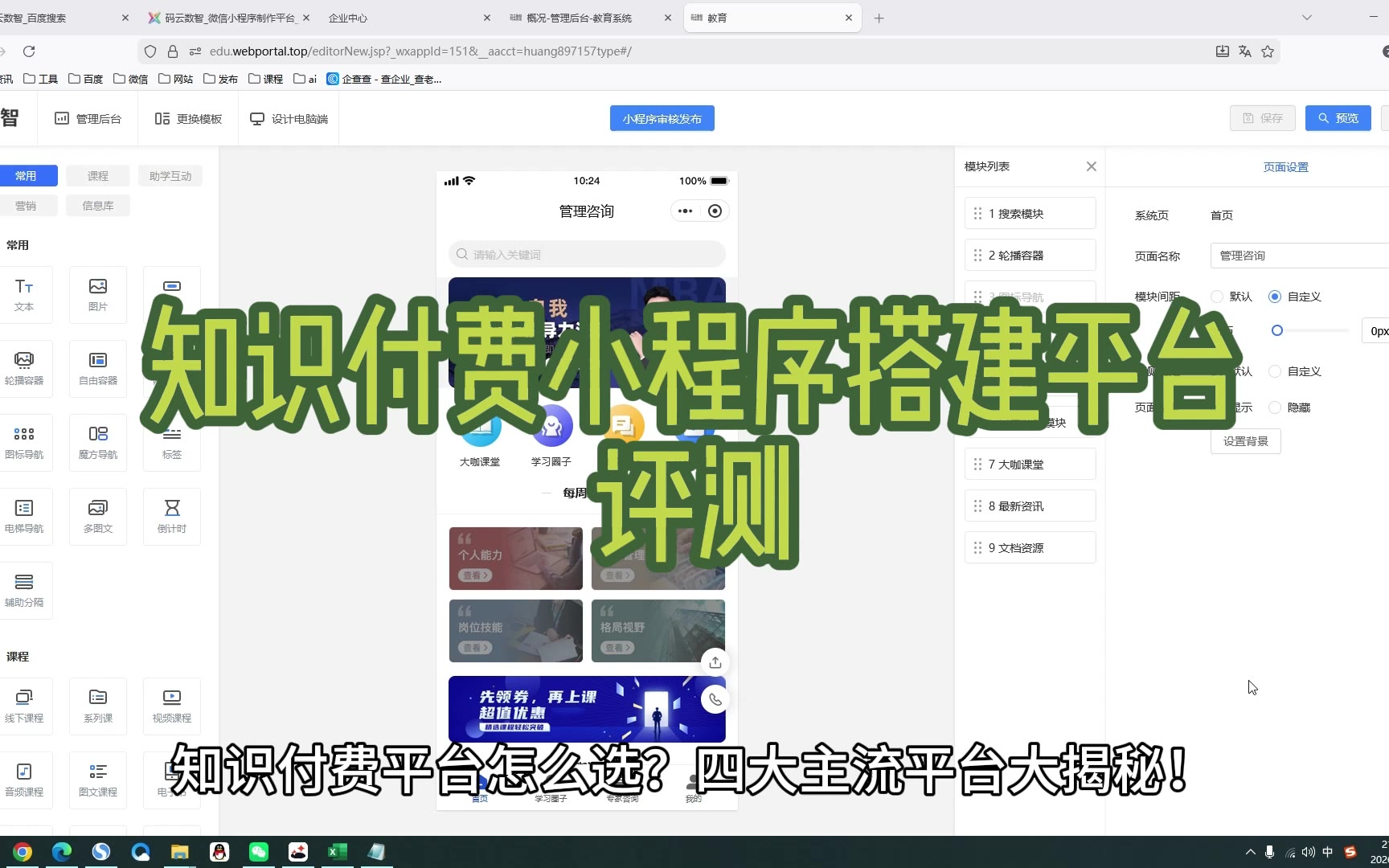This screenshot has height=868, width=1389.
Task: Choose the 隐藏 radio option
Action: (x=1274, y=407)
